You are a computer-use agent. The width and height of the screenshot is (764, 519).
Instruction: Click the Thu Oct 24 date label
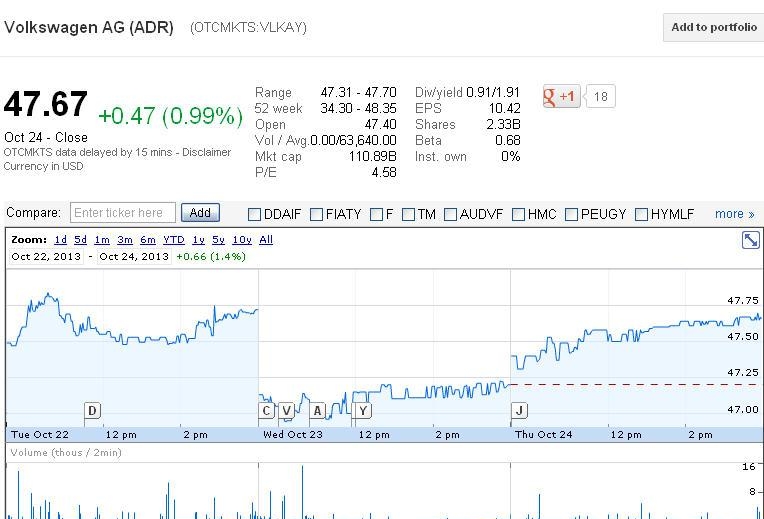[x=543, y=435]
